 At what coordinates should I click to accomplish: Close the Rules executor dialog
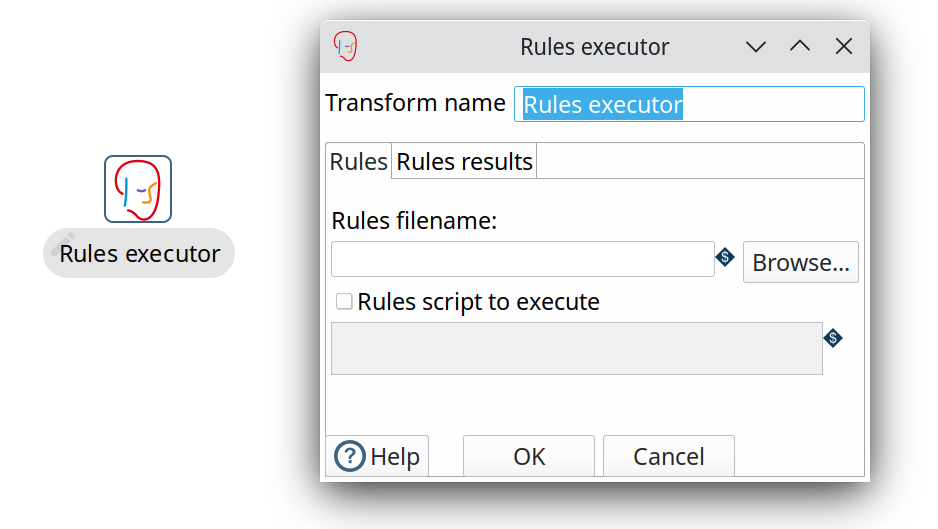pos(844,46)
